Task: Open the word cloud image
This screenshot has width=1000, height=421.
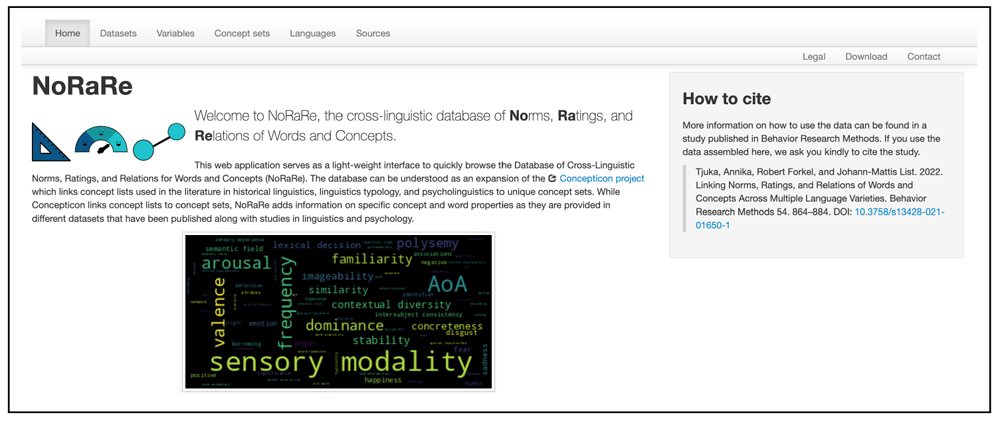Action: tap(339, 311)
